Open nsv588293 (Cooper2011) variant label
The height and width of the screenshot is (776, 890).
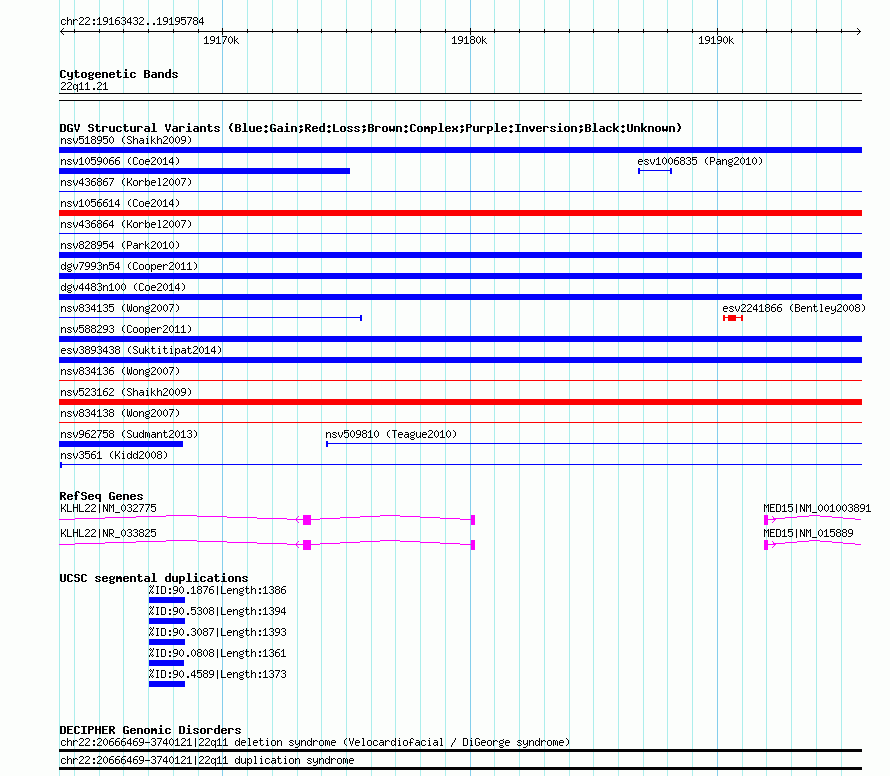click(x=126, y=329)
